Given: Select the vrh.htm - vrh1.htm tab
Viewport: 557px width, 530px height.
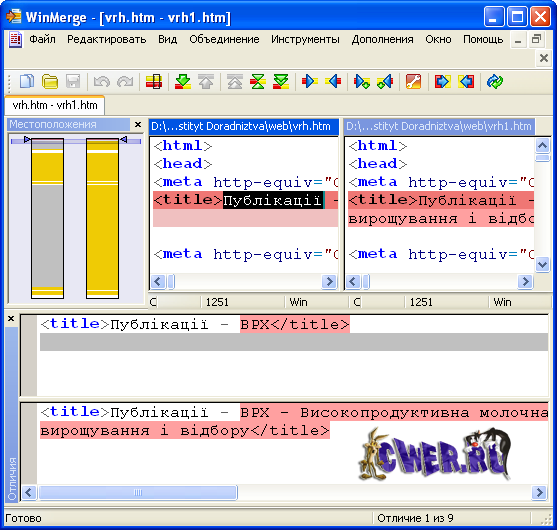Looking at the screenshot, I should tap(55, 105).
